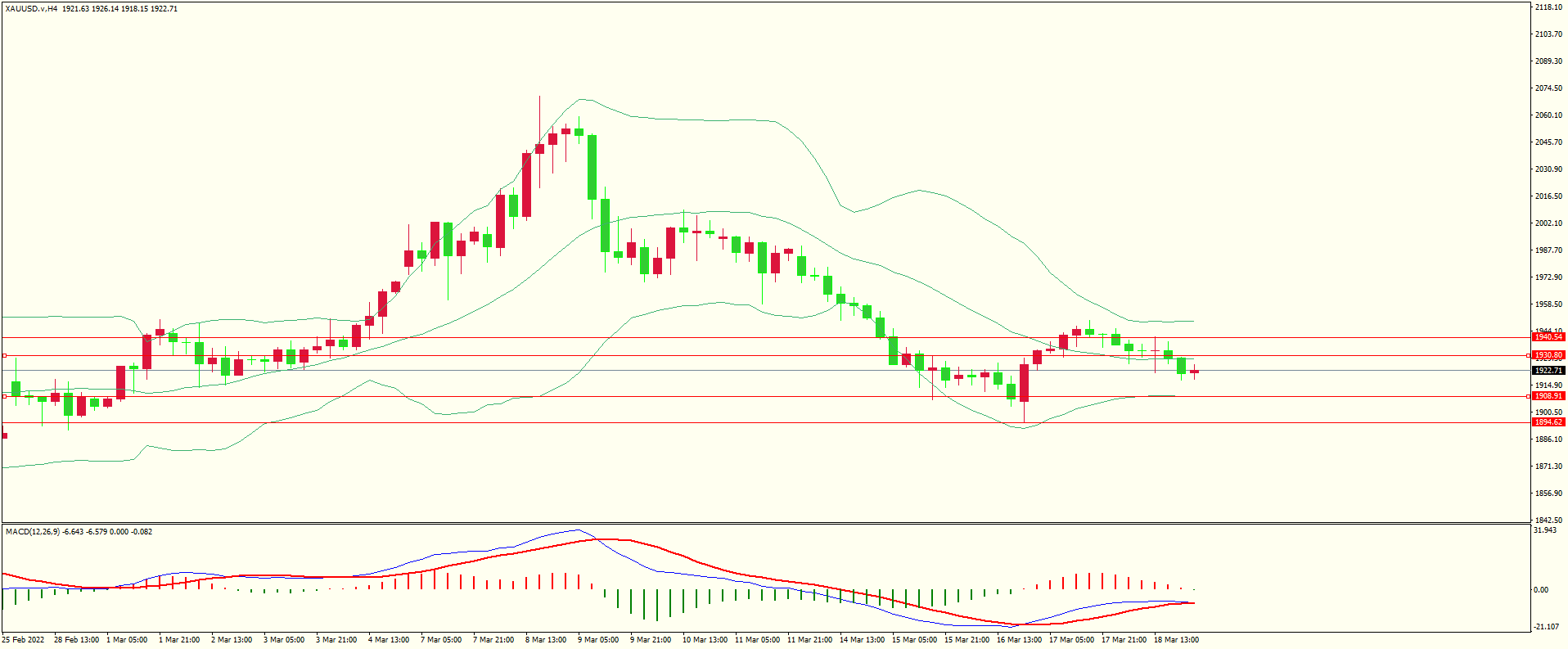Click the 16 Mar 13:00 time label
This screenshot has width=1568, height=649.
[x=1019, y=640]
